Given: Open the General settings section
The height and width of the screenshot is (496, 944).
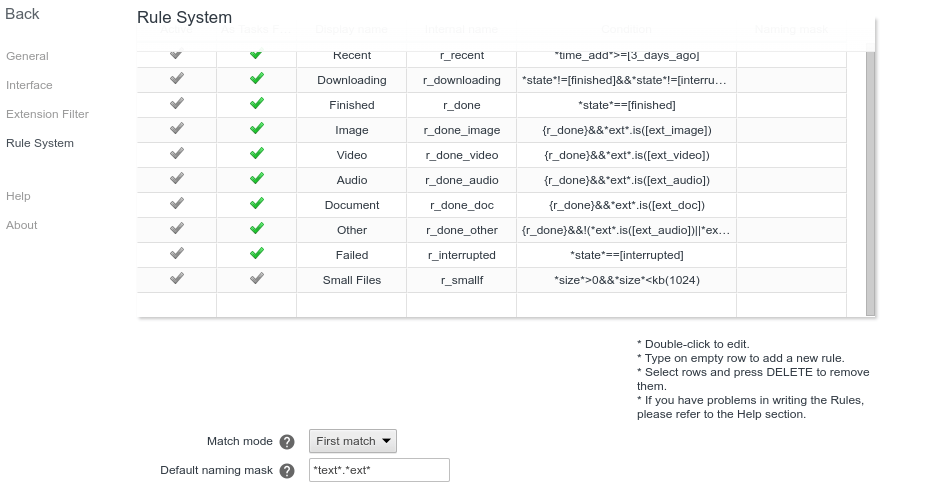Looking at the screenshot, I should tap(27, 56).
